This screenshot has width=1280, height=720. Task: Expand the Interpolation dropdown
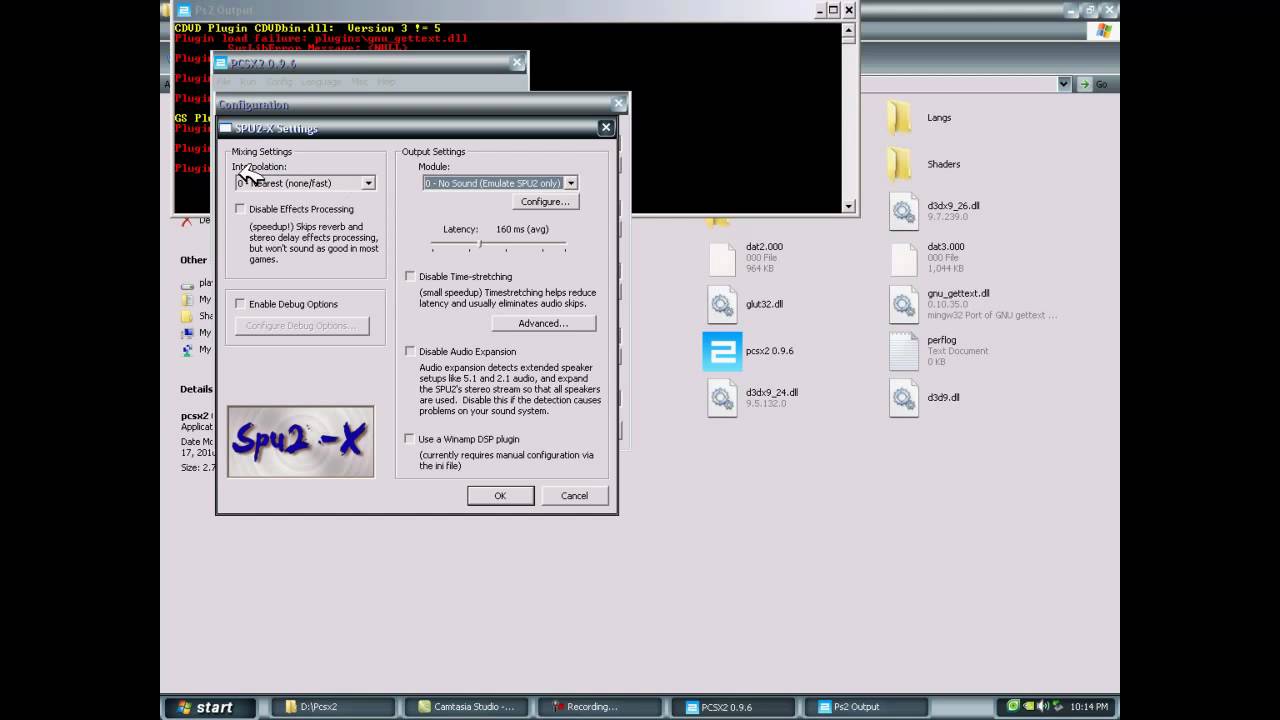point(368,183)
